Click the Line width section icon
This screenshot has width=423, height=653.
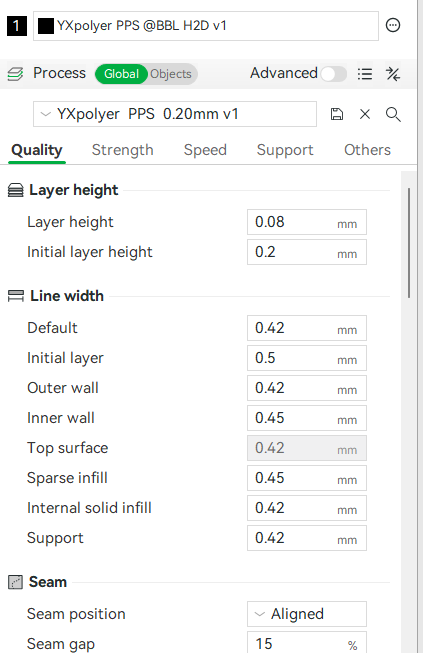[16, 296]
